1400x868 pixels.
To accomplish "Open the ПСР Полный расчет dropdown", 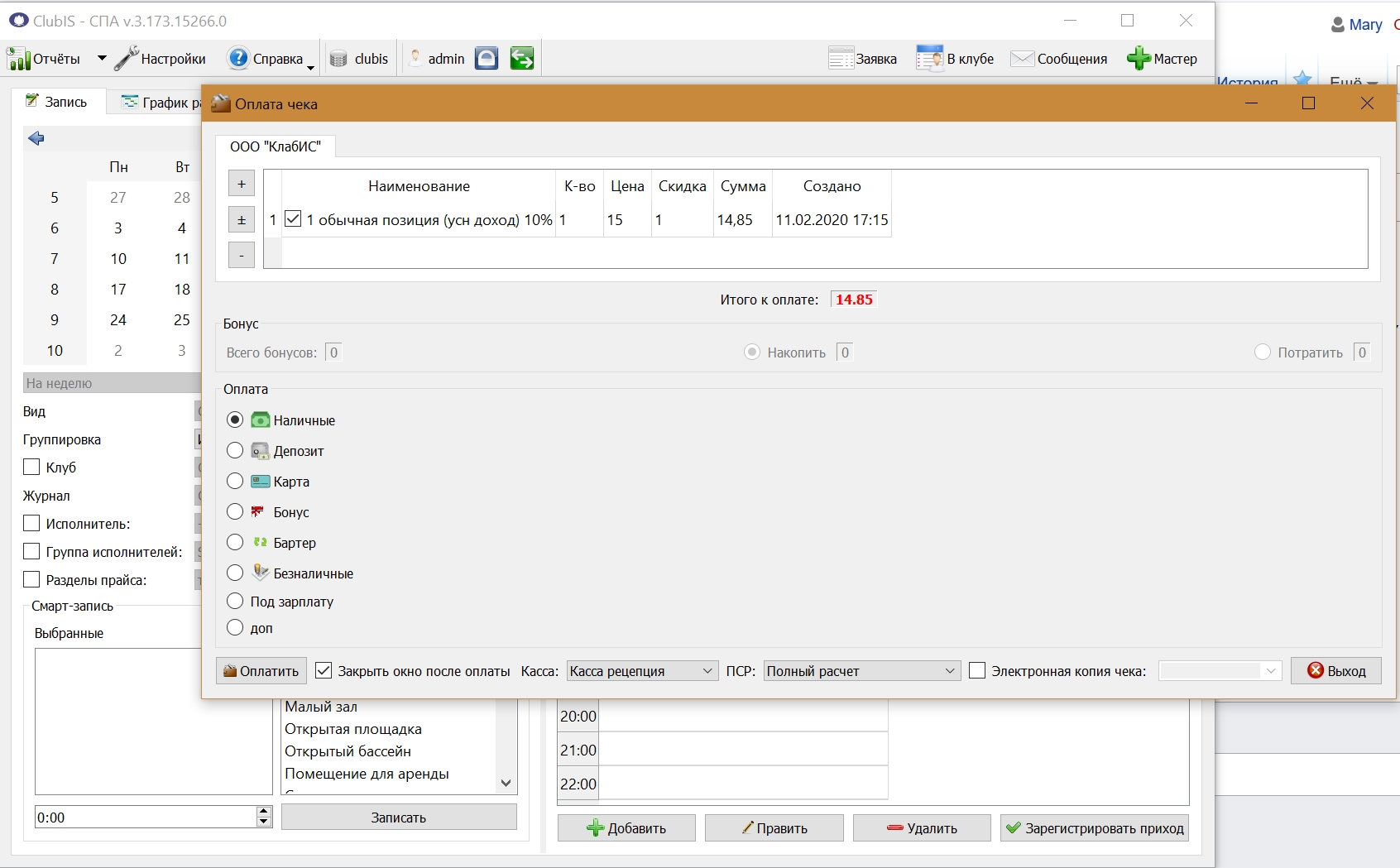I will pyautogui.click(x=861, y=671).
